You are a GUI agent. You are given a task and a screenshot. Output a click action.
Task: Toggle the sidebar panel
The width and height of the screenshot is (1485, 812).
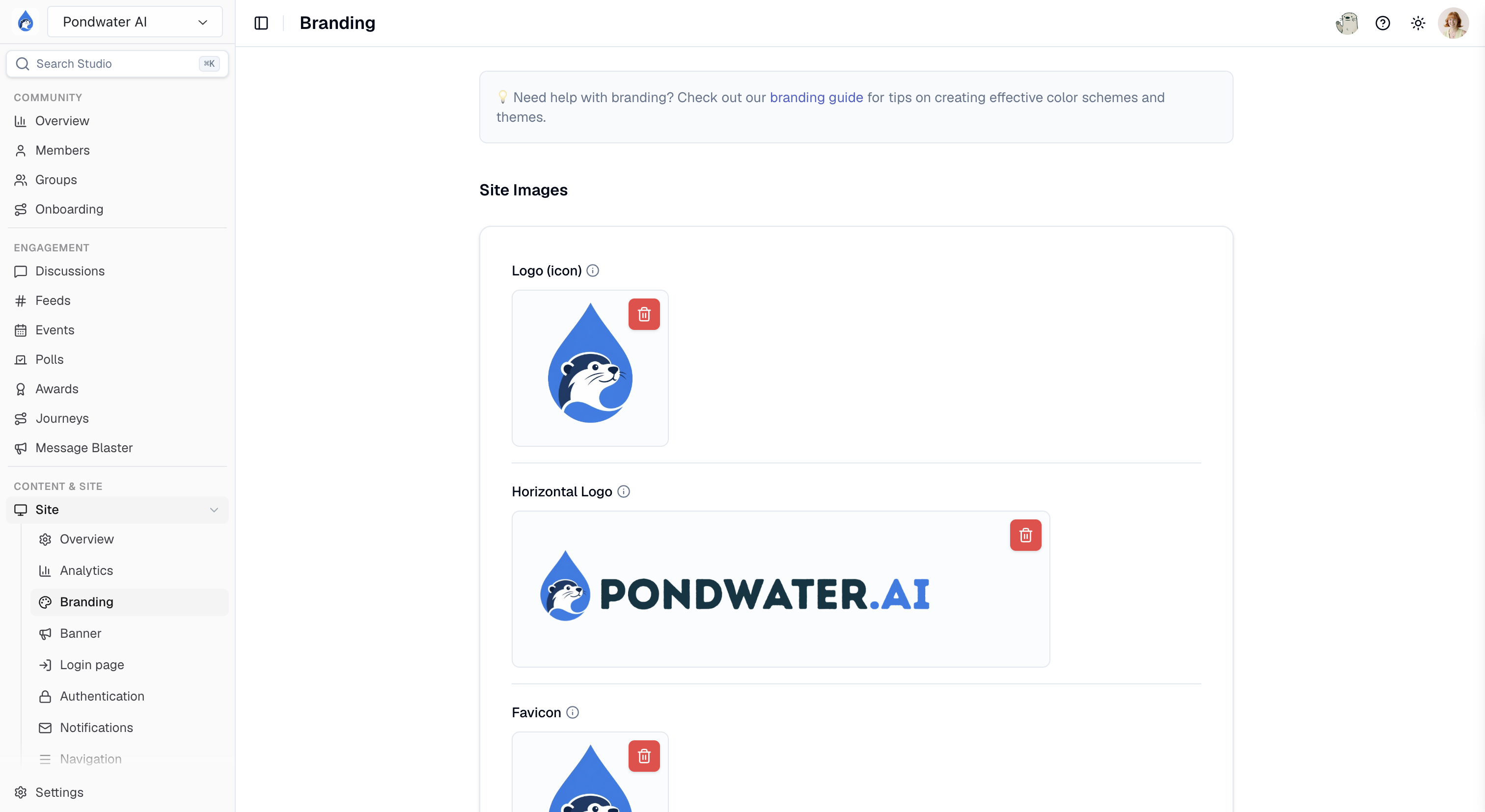coord(261,23)
